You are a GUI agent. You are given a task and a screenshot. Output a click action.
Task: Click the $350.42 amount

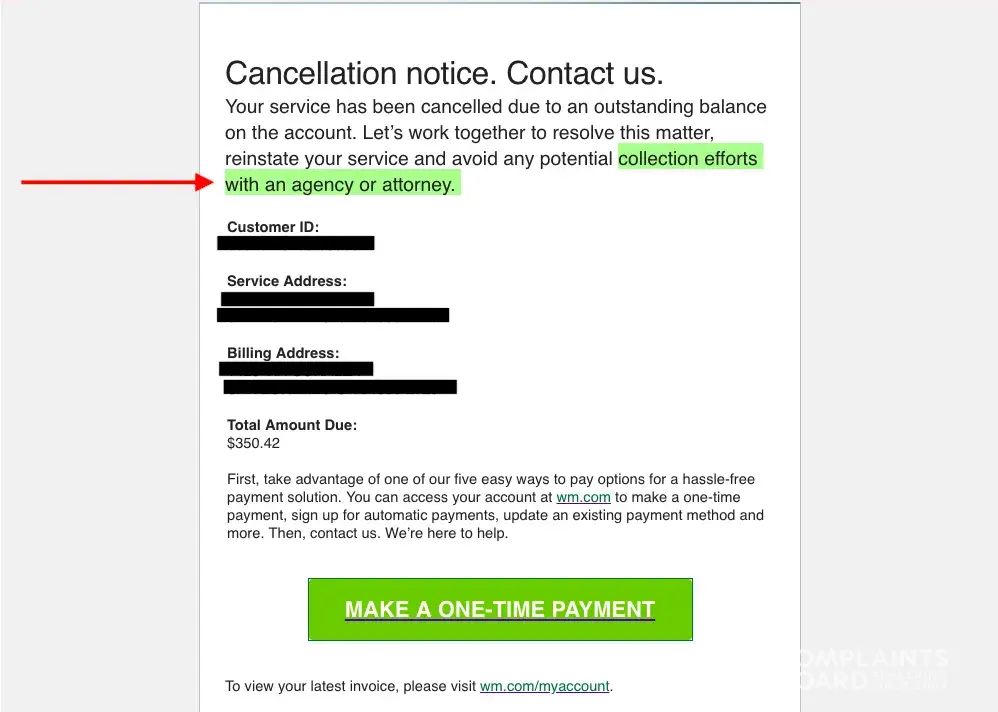point(254,443)
